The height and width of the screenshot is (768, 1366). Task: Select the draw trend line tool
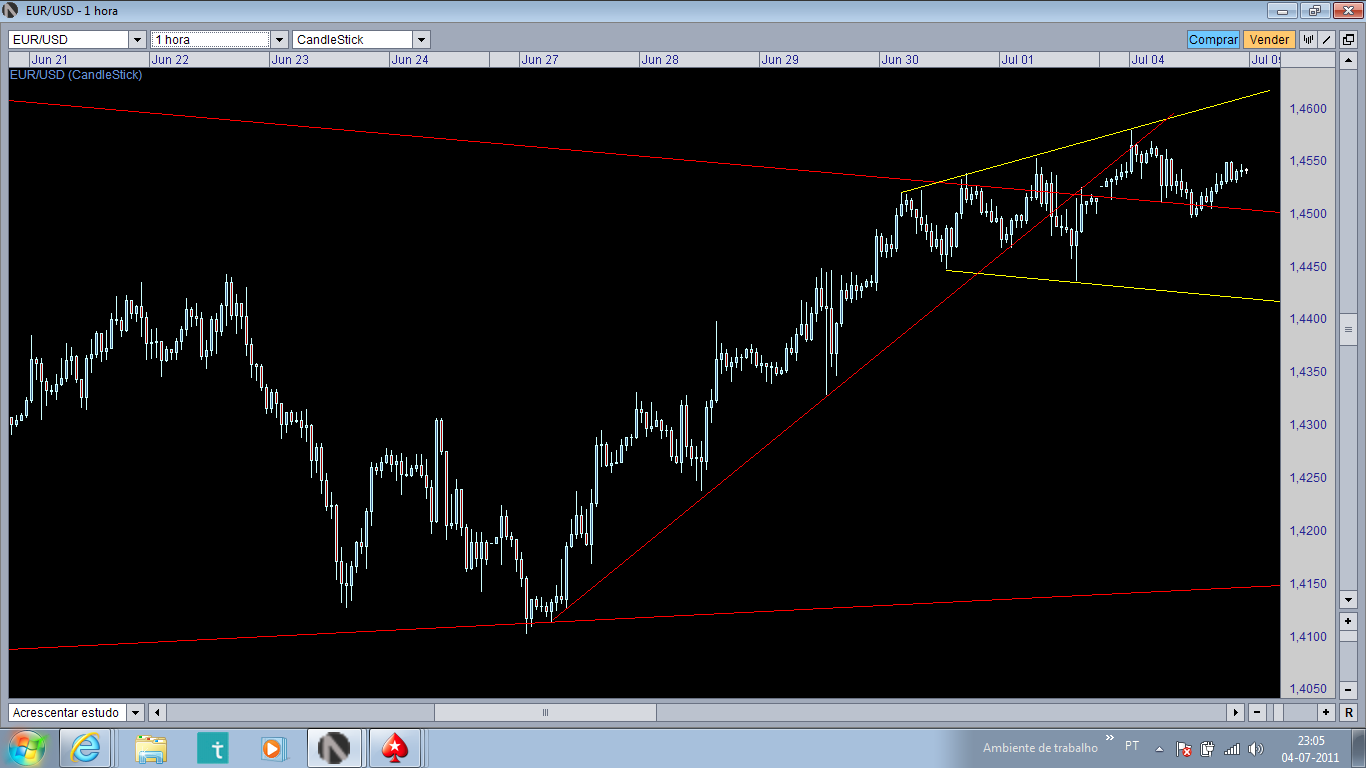pos(1327,39)
